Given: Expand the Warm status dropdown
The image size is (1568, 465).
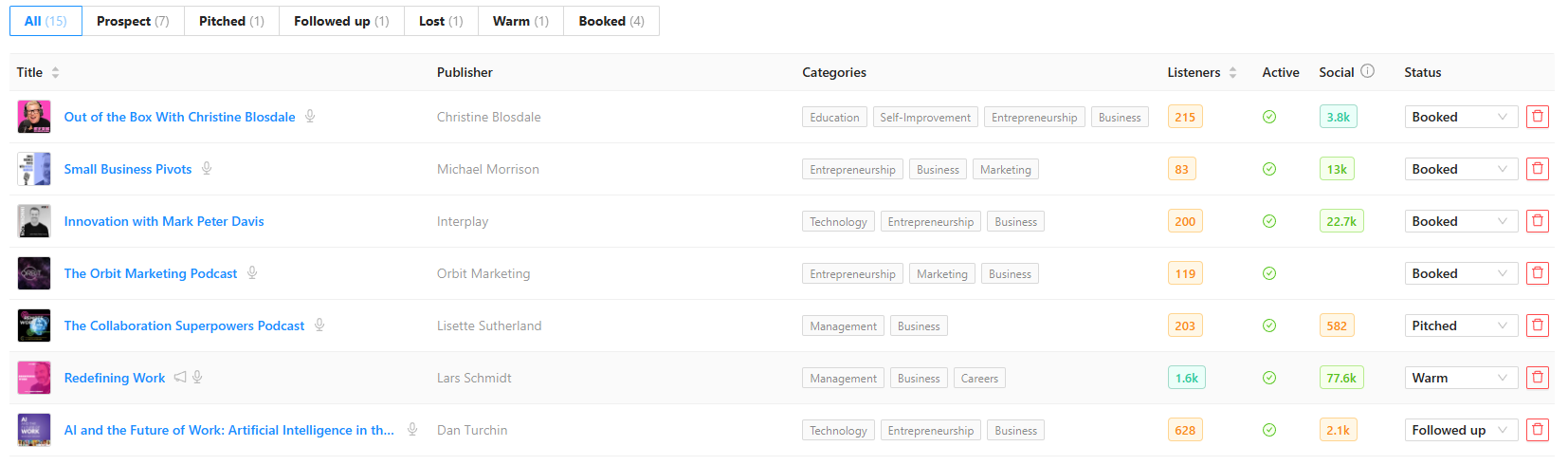Looking at the screenshot, I should click(x=1461, y=378).
